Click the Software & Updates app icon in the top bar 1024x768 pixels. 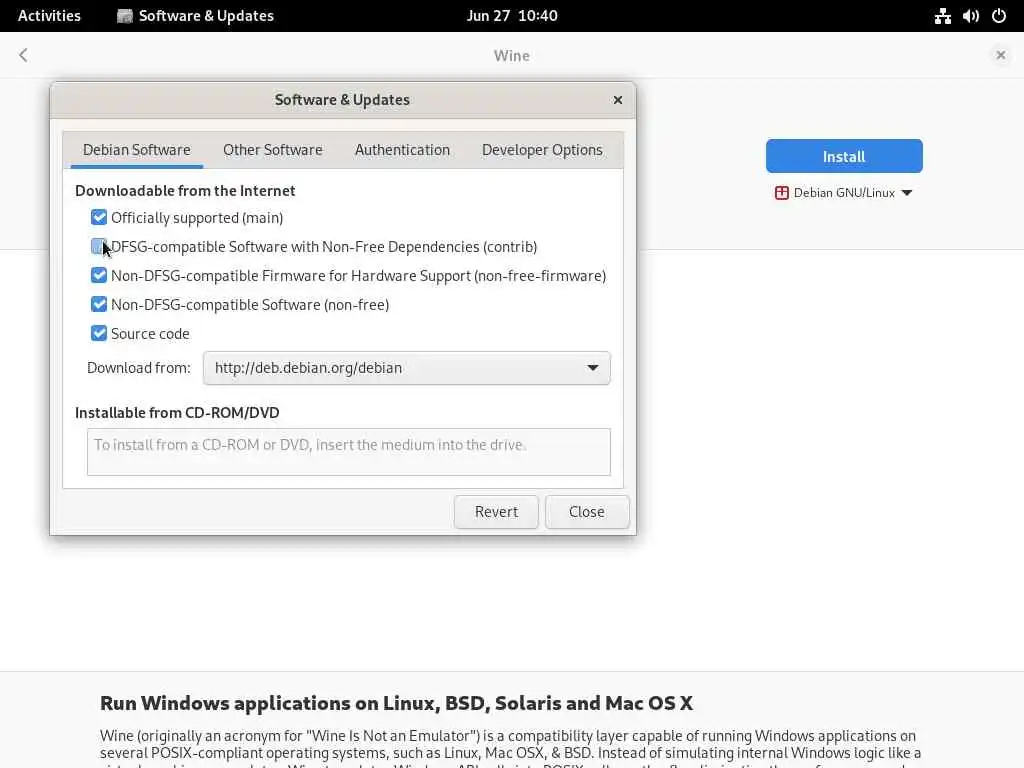[125, 16]
